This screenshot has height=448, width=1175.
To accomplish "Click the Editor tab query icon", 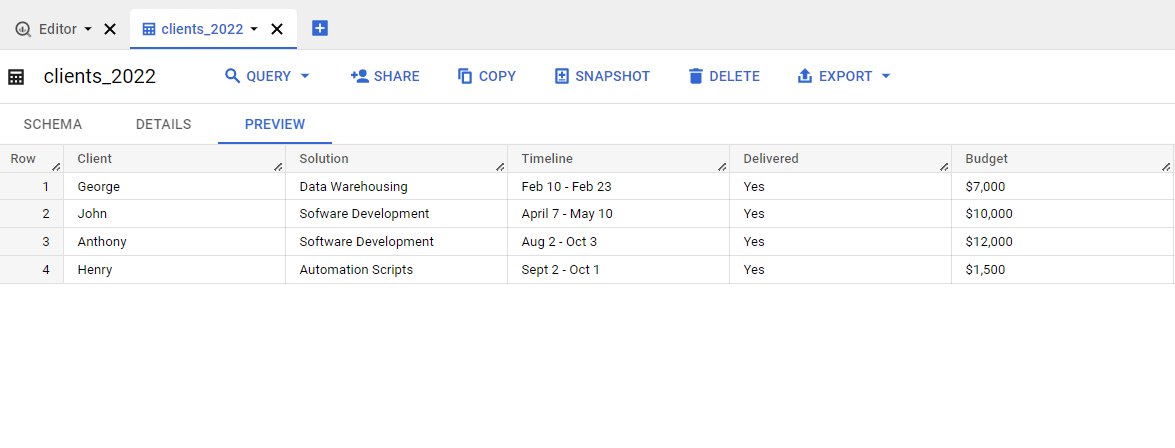I will (x=23, y=29).
